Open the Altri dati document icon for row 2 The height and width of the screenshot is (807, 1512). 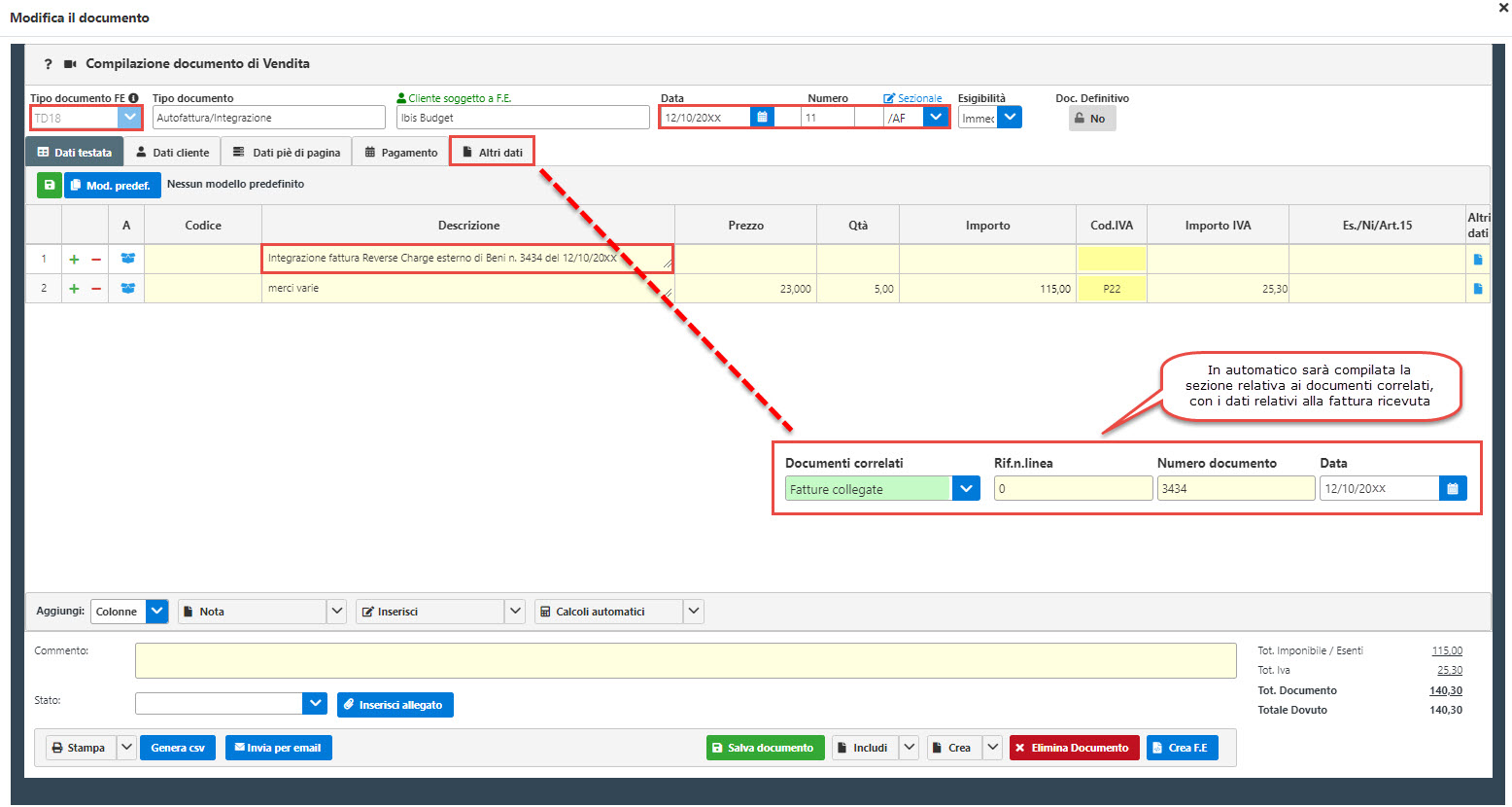tap(1478, 289)
